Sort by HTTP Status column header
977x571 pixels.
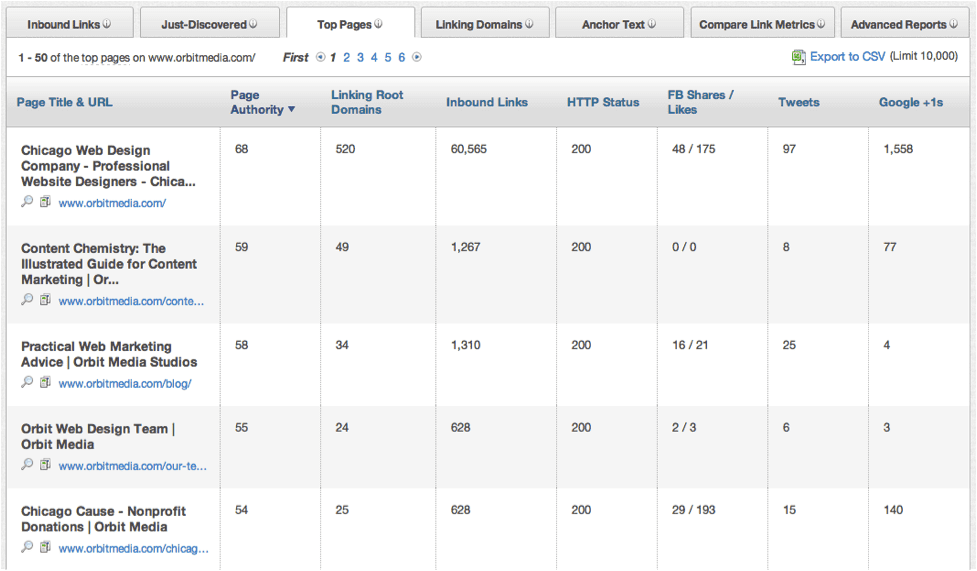click(603, 102)
